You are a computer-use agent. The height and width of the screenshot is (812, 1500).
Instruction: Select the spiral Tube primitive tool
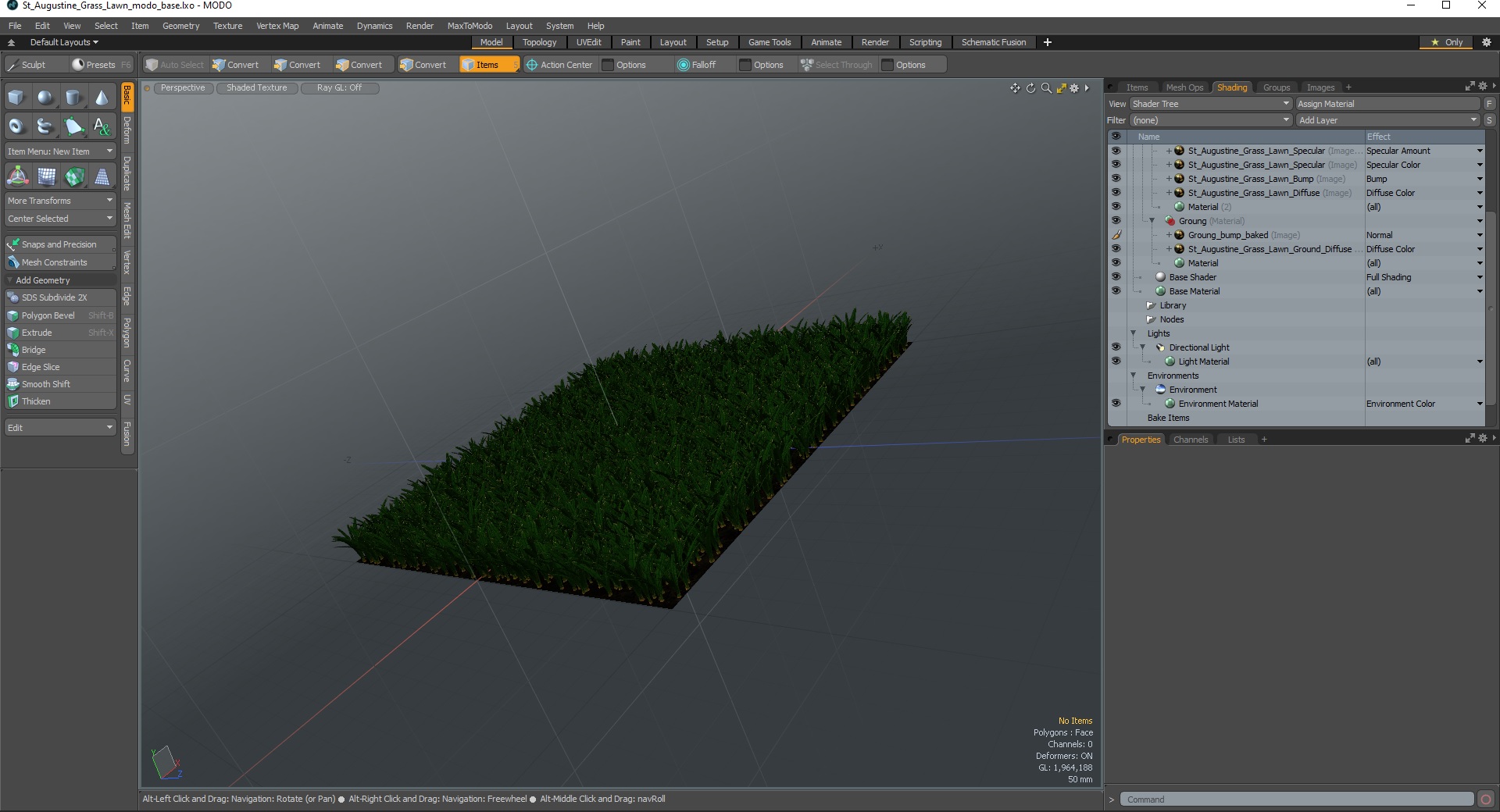pyautogui.click(x=45, y=126)
